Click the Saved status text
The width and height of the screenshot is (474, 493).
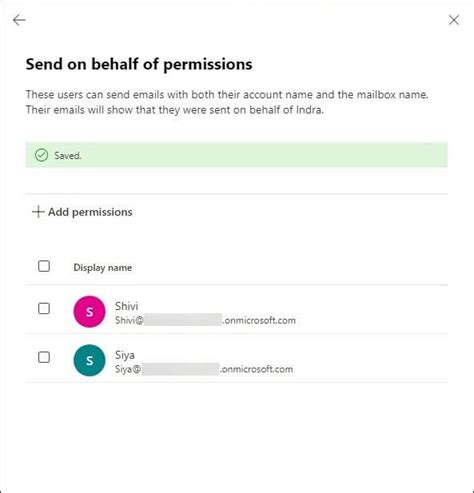(68, 156)
